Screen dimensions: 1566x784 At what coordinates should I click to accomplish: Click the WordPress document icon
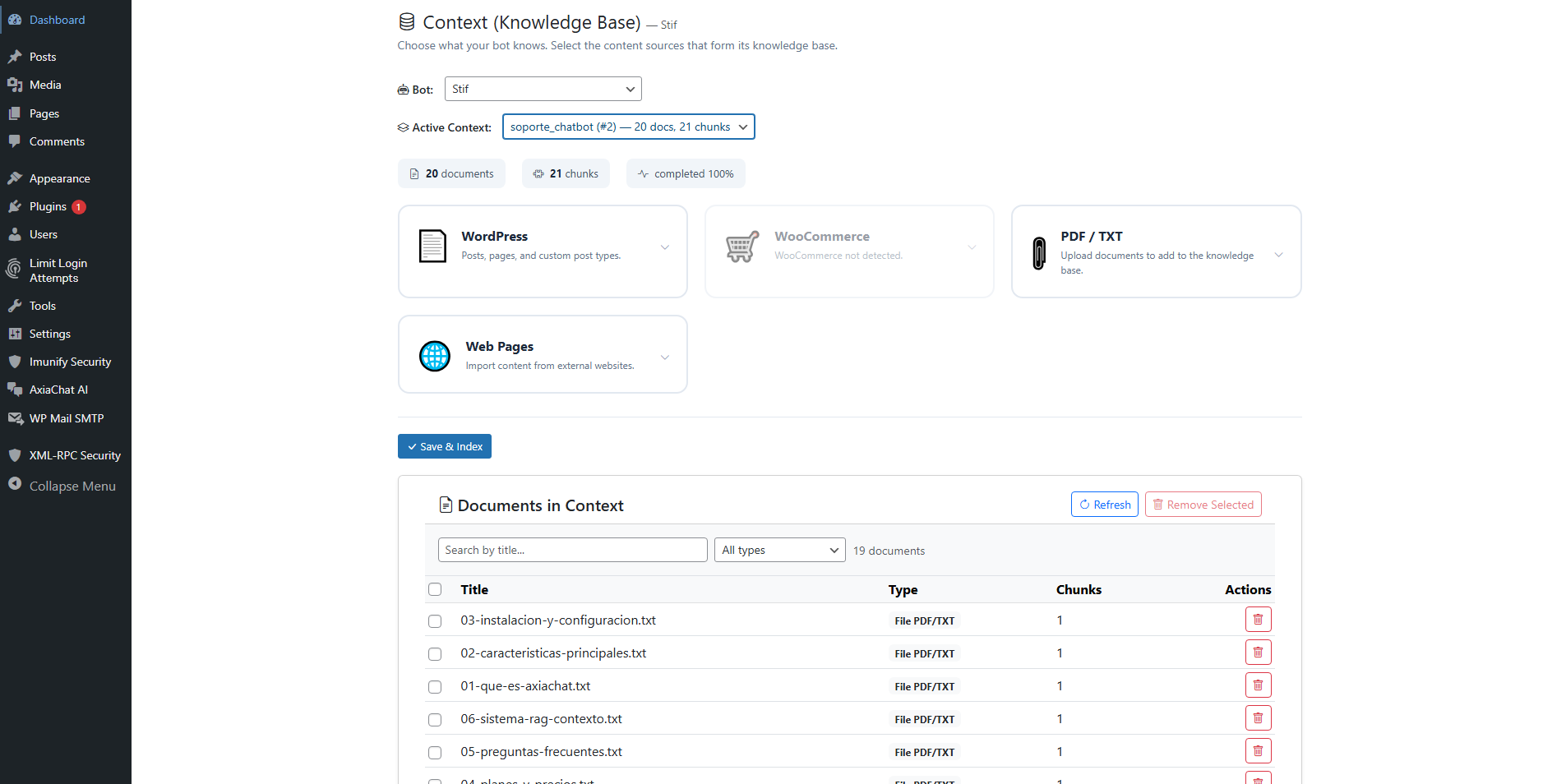[x=432, y=247]
